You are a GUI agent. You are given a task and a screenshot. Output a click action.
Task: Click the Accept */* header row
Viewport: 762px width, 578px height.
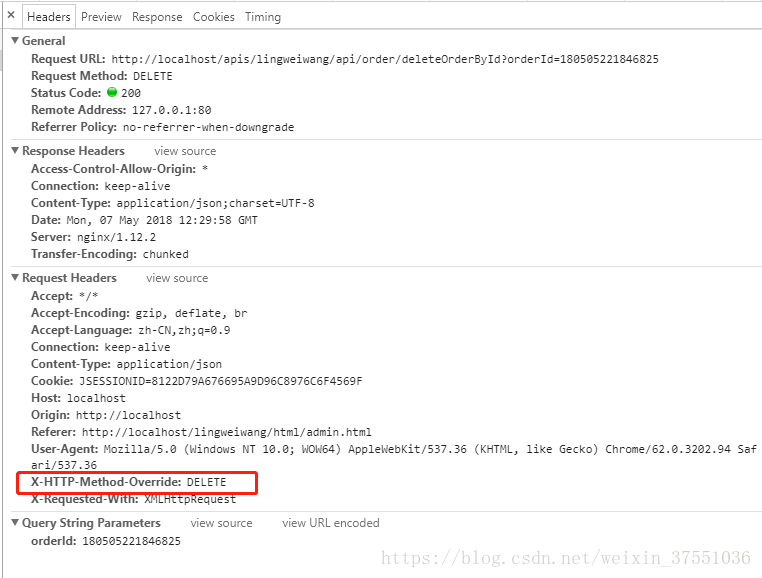65,296
